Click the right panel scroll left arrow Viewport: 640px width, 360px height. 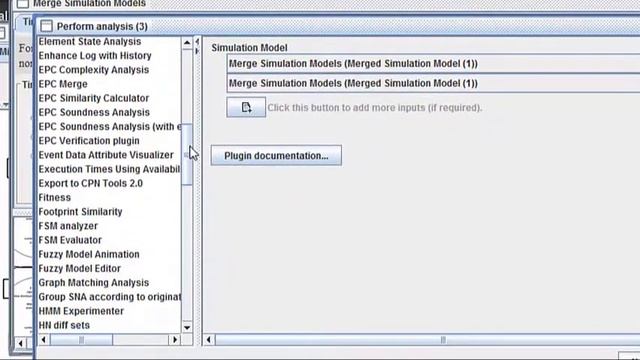209,340
